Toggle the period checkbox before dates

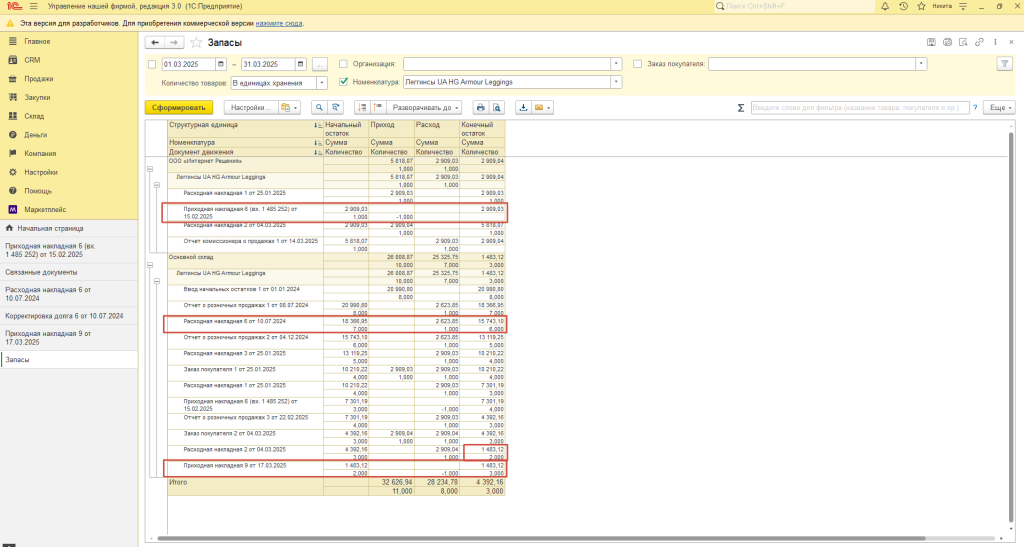click(x=152, y=65)
